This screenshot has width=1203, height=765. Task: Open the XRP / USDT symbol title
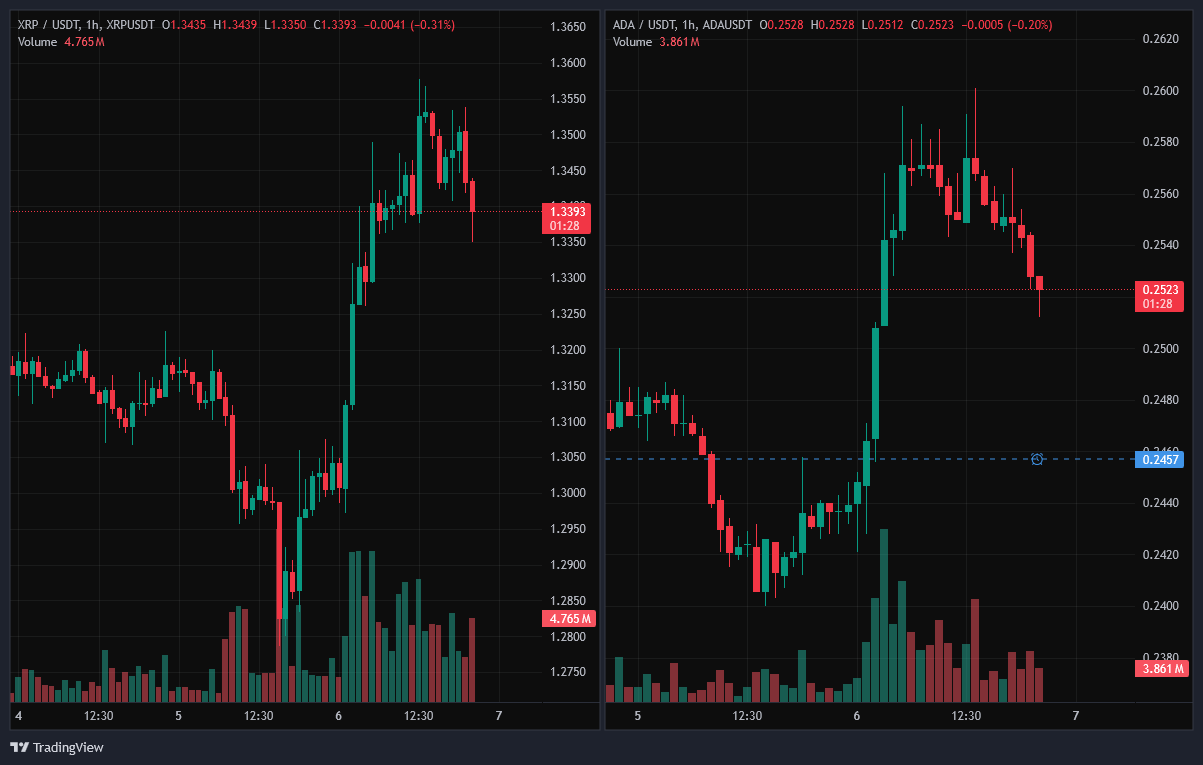pos(51,23)
